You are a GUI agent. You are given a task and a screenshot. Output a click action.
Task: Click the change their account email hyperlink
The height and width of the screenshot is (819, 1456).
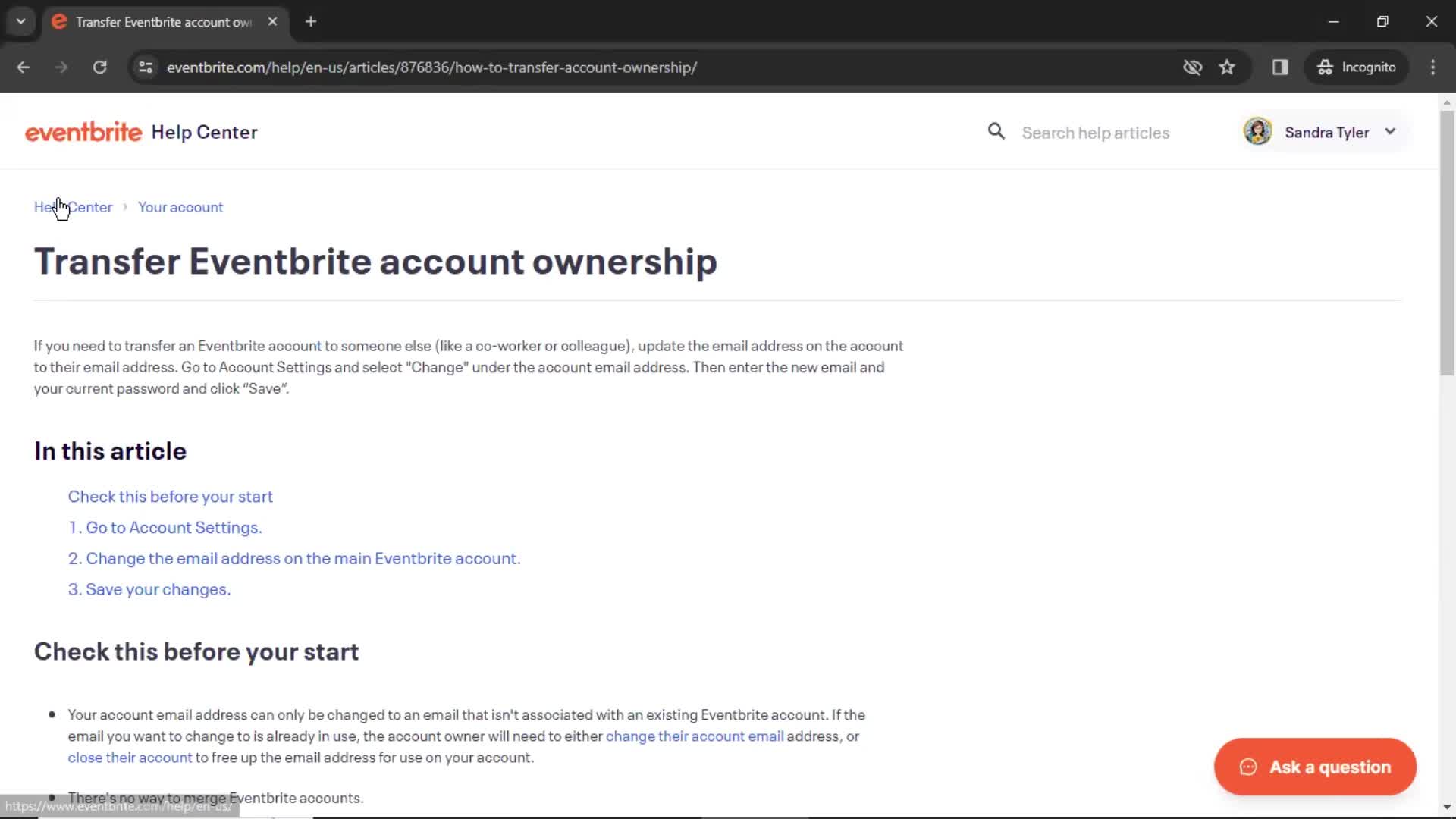[x=693, y=735]
